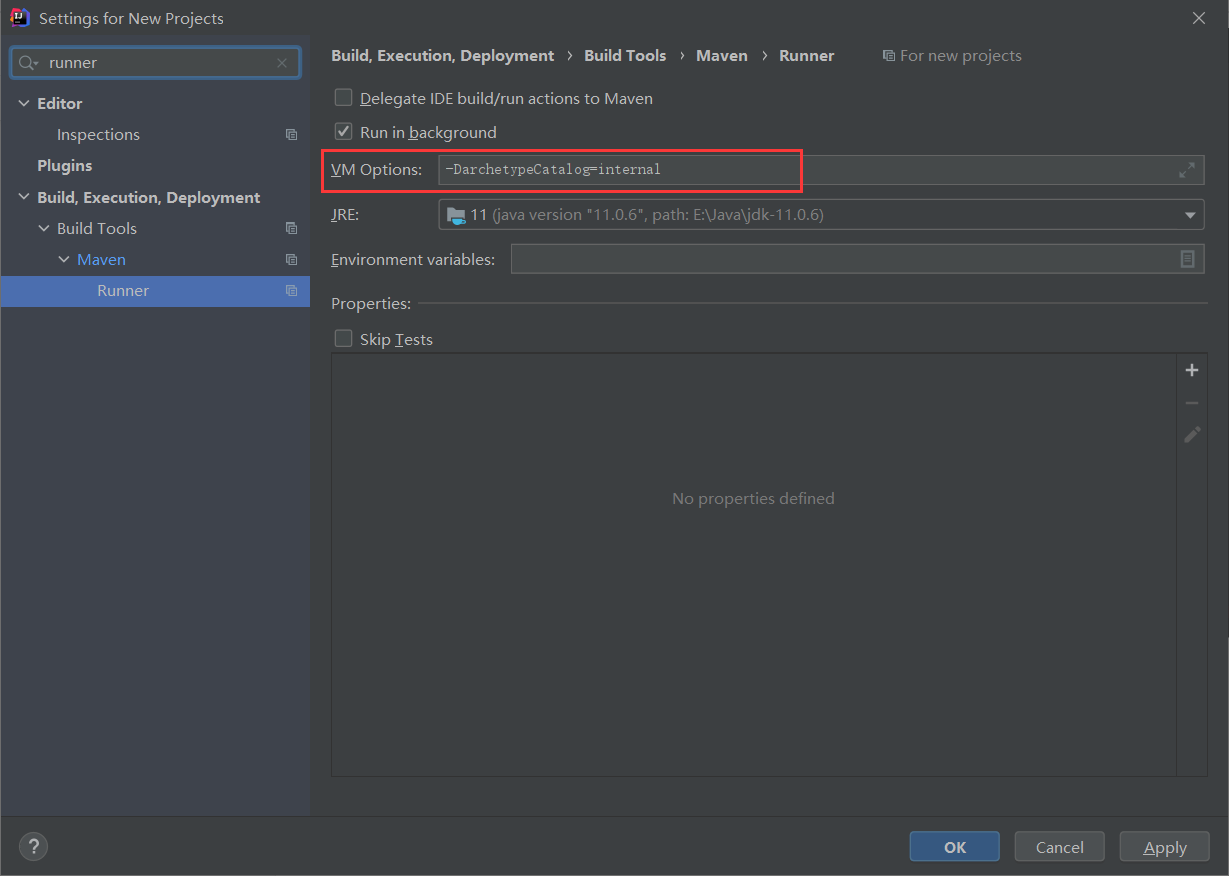Select Inspections in settings tree
The height and width of the screenshot is (876, 1229).
[98, 135]
